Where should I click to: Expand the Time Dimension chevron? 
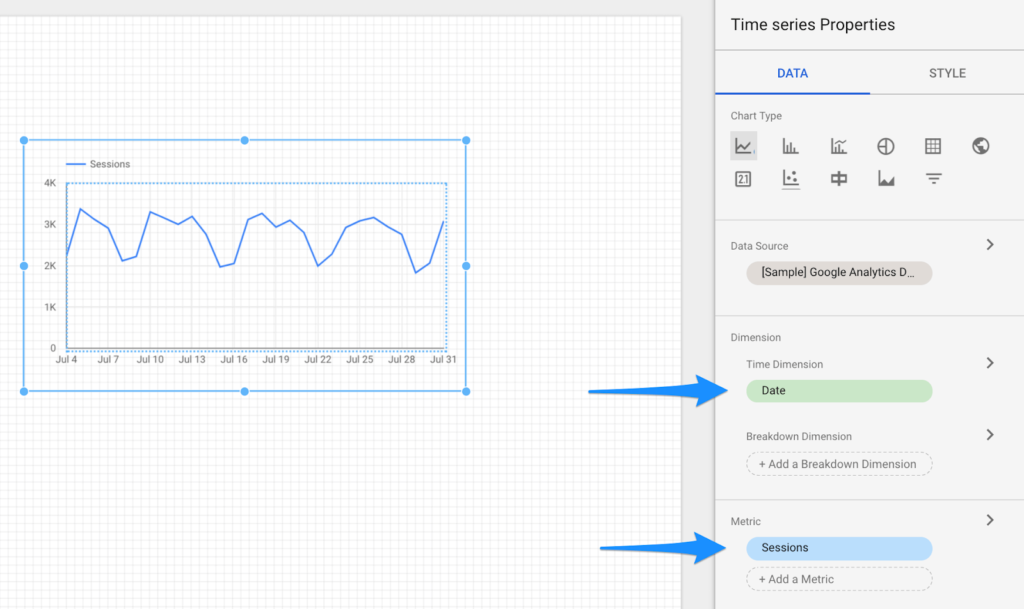coord(990,363)
